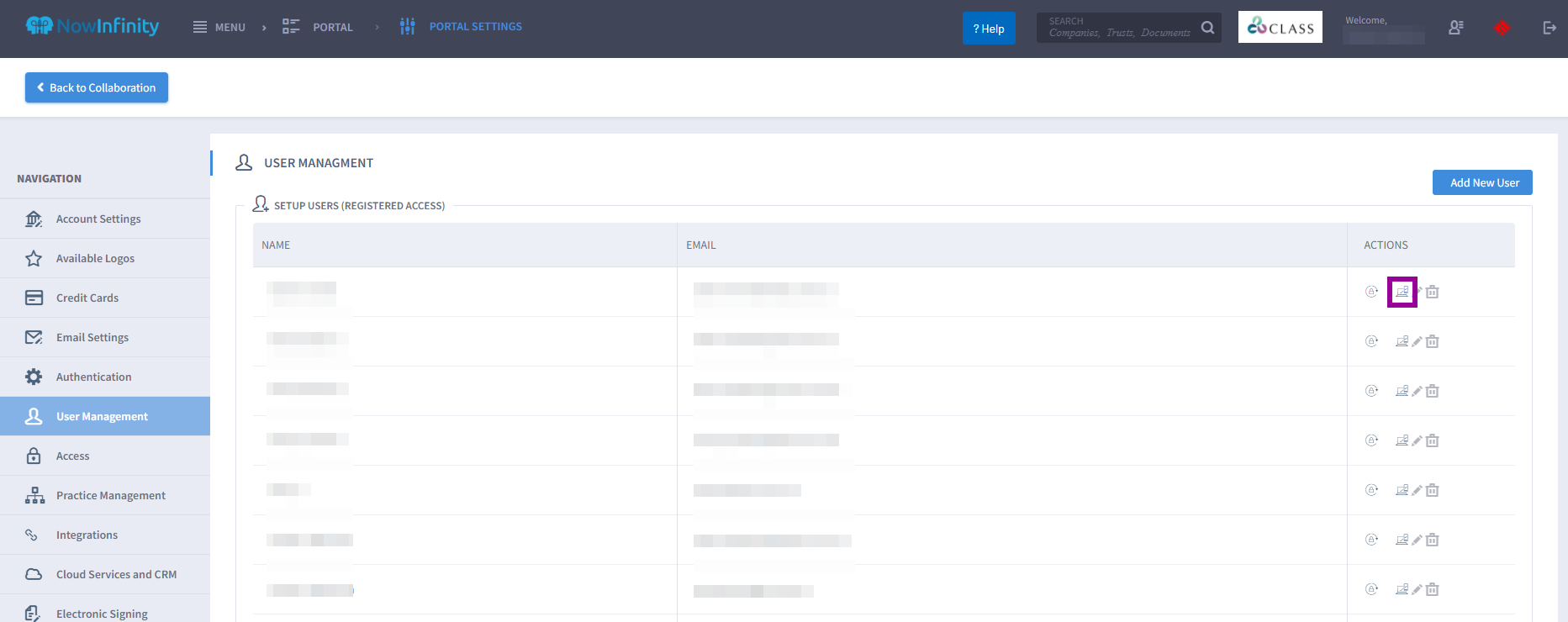The height and width of the screenshot is (622, 1568).
Task: Edit the seventh user row
Action: point(1417,589)
